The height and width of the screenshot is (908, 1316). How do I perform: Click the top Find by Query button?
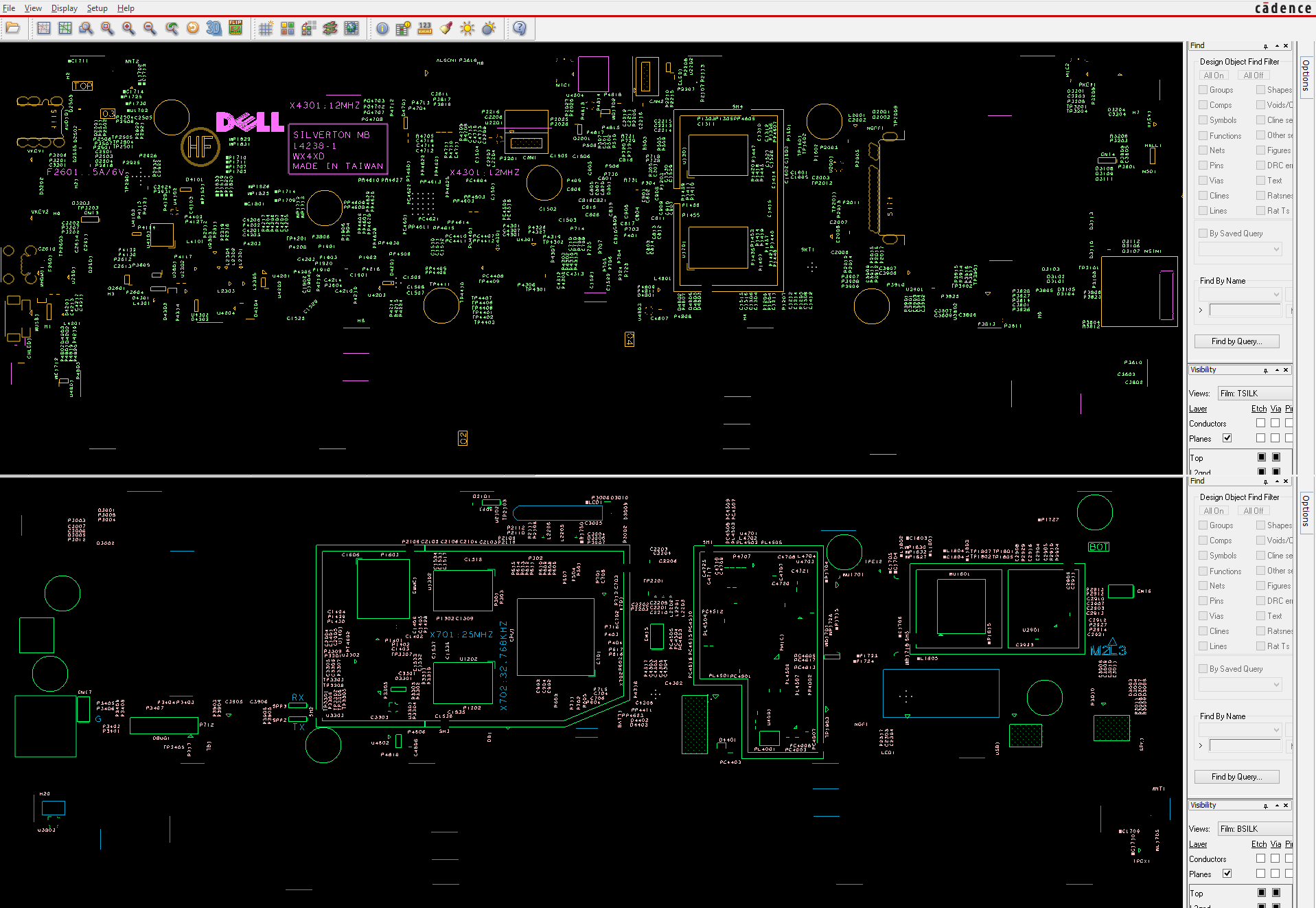click(x=1236, y=341)
